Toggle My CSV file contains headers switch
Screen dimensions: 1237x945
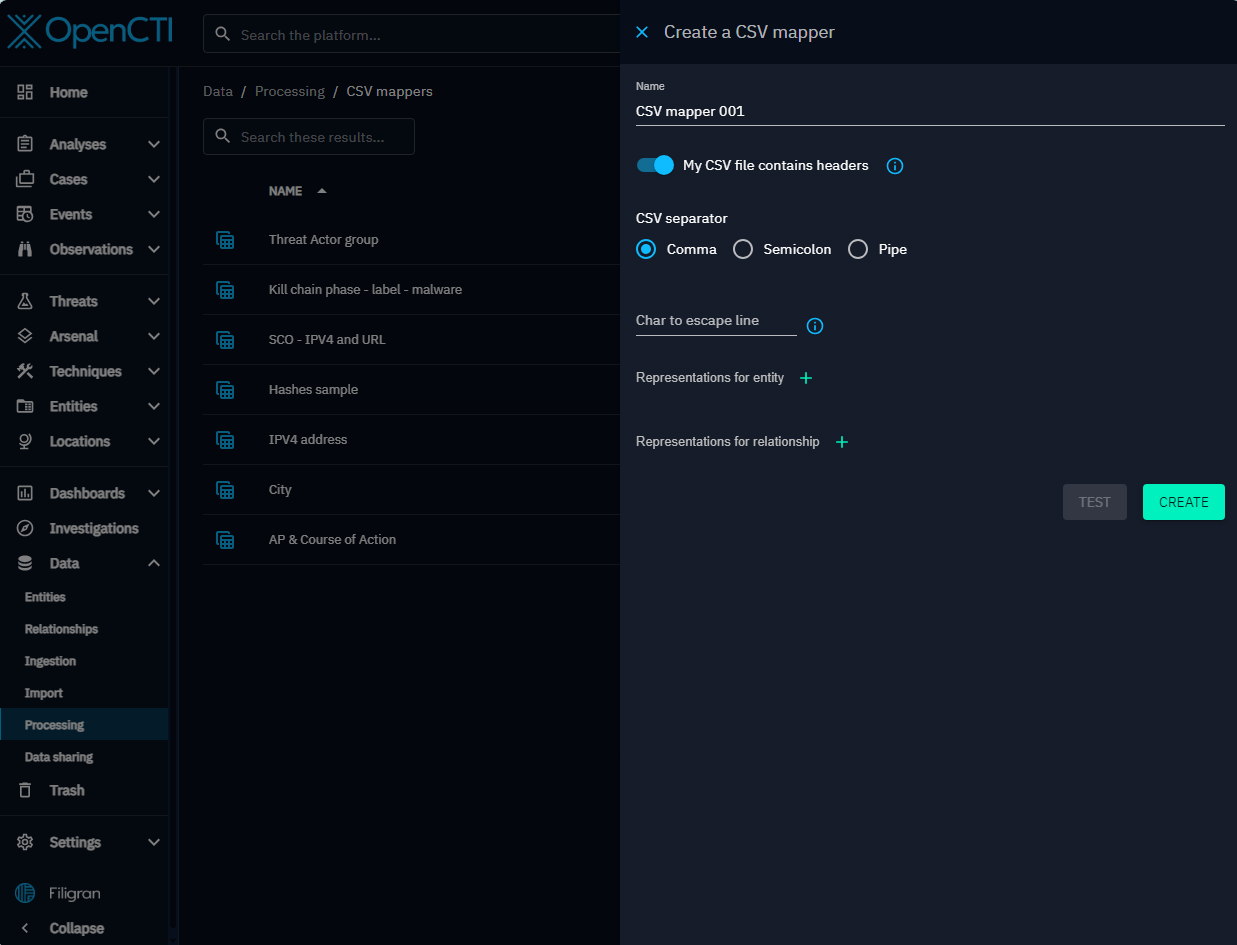pos(656,165)
